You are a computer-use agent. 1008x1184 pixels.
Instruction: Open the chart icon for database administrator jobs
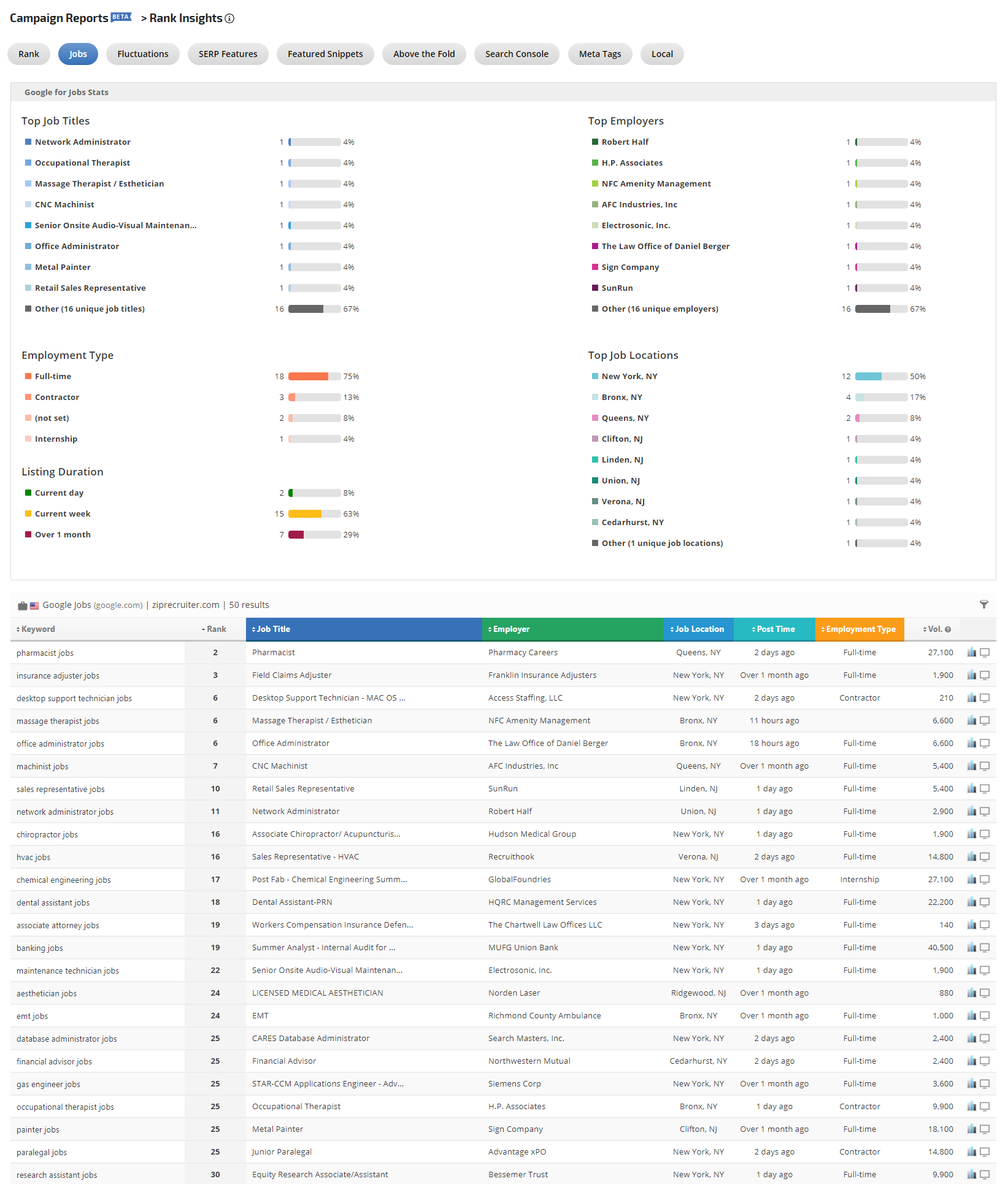pos(972,1038)
